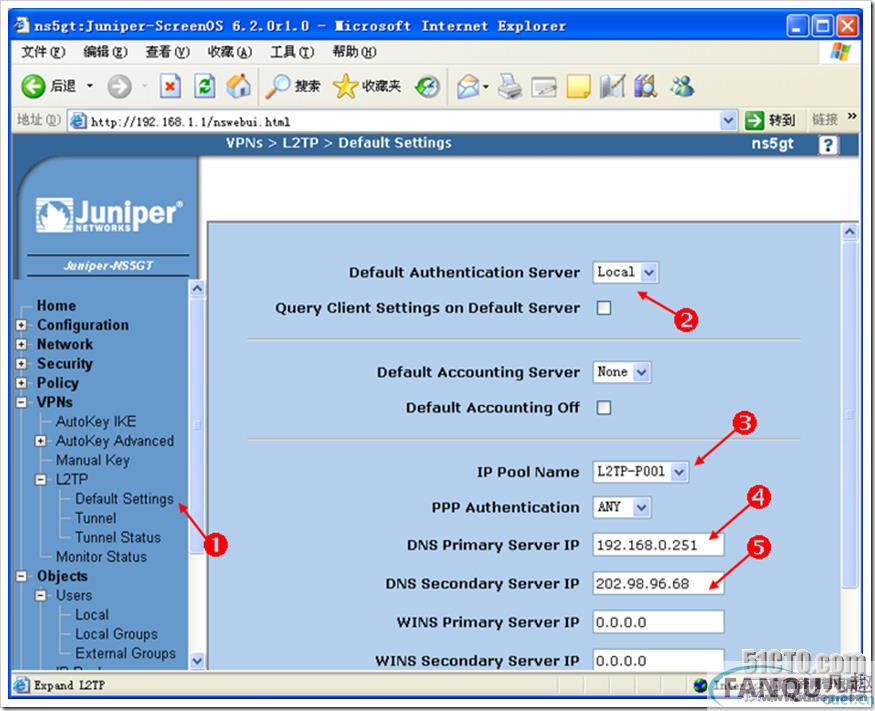
Task: Open the 查看(V) menu
Action: pos(167,52)
